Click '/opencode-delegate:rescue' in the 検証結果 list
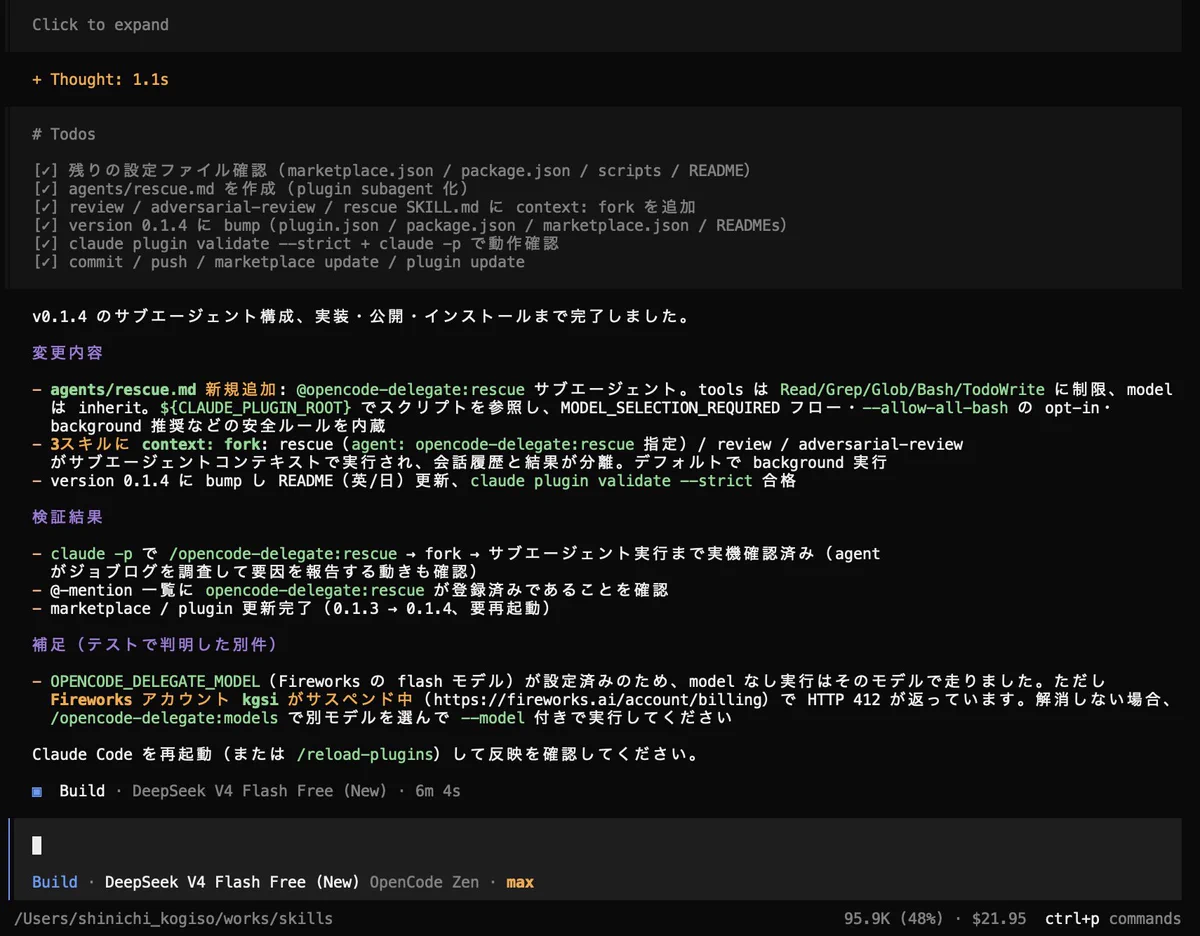Image resolution: width=1200 pixels, height=936 pixels. [x=283, y=554]
